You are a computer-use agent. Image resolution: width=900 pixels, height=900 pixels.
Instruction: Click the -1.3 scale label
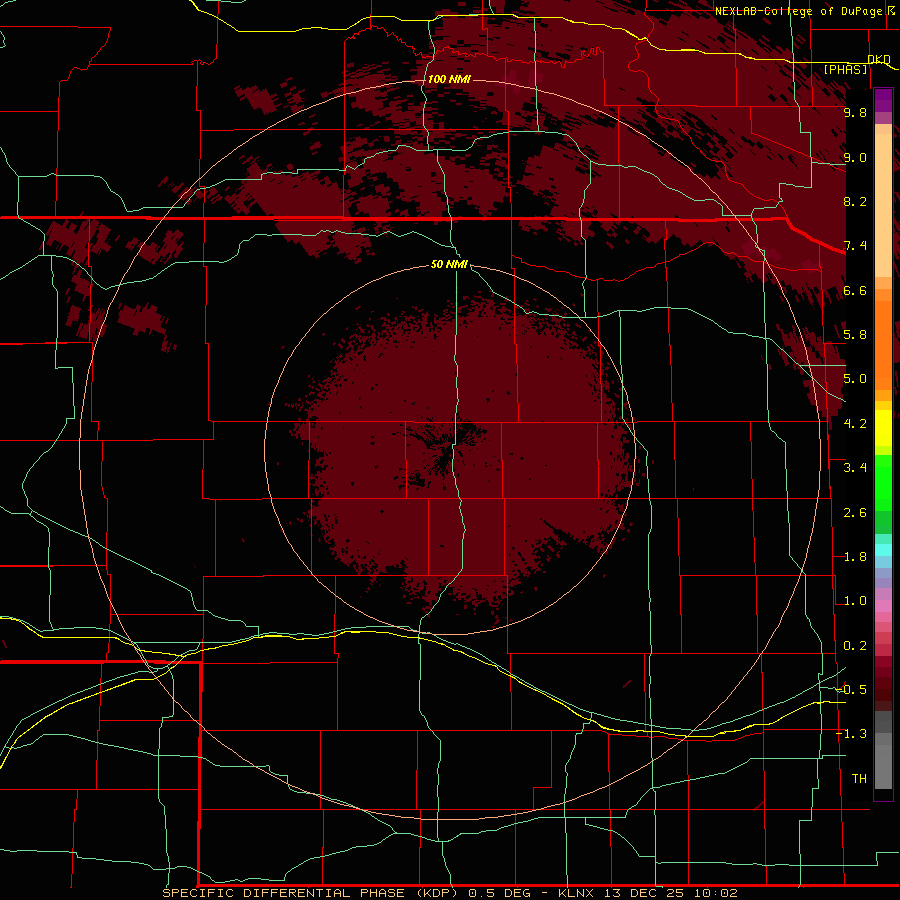coord(852,734)
